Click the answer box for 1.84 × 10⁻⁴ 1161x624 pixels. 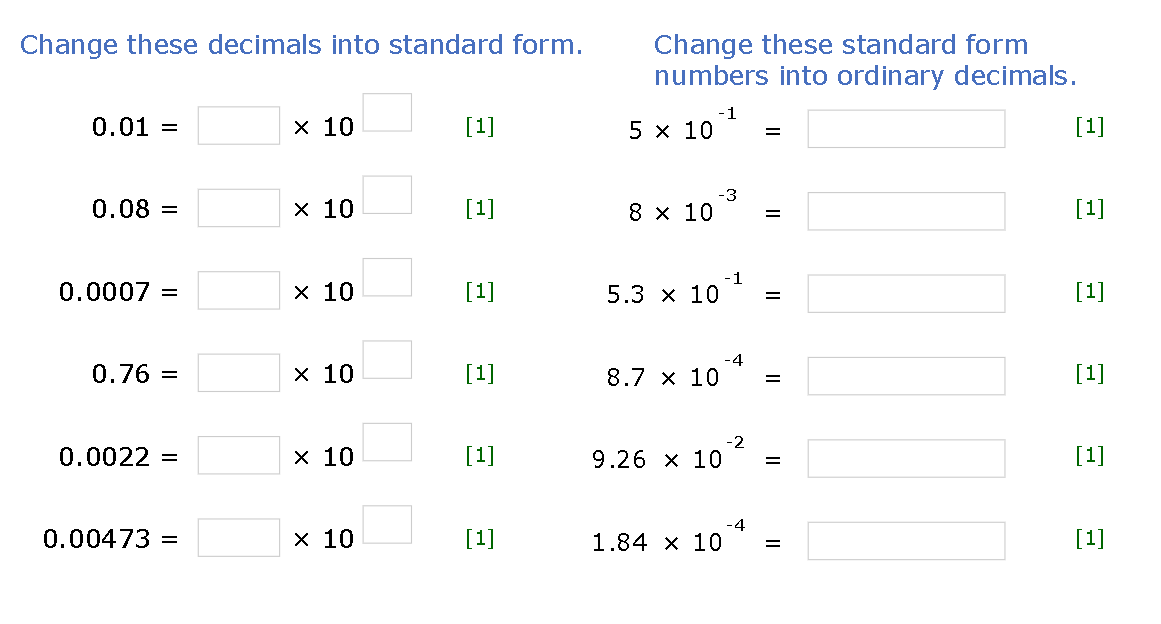(x=905, y=541)
